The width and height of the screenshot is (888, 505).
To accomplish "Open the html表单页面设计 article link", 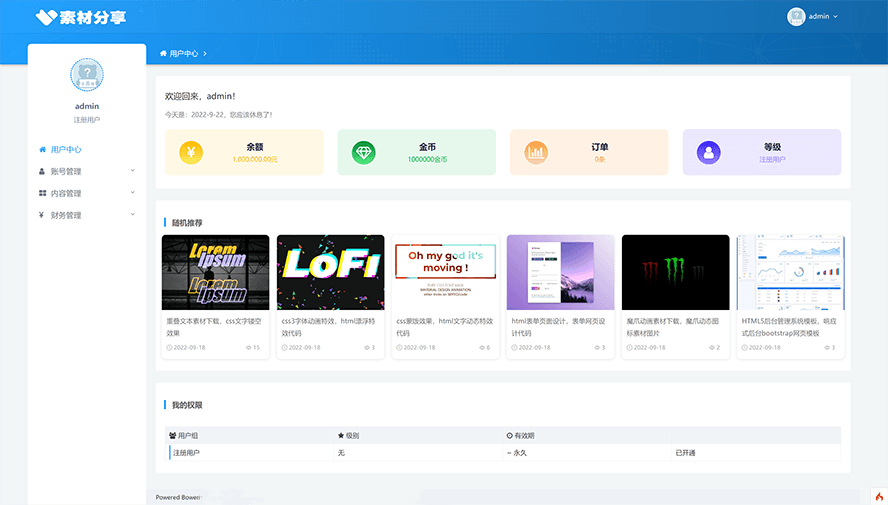I will 560,327.
